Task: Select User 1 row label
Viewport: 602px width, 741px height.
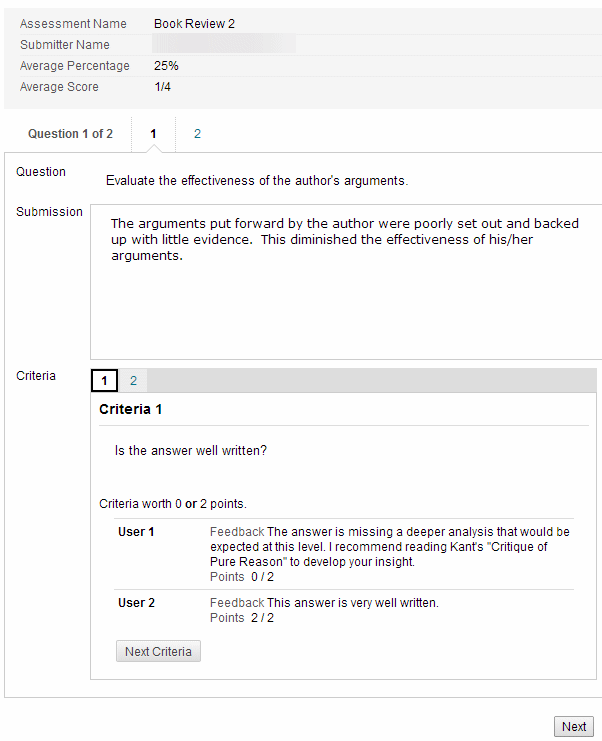Action: [137, 532]
